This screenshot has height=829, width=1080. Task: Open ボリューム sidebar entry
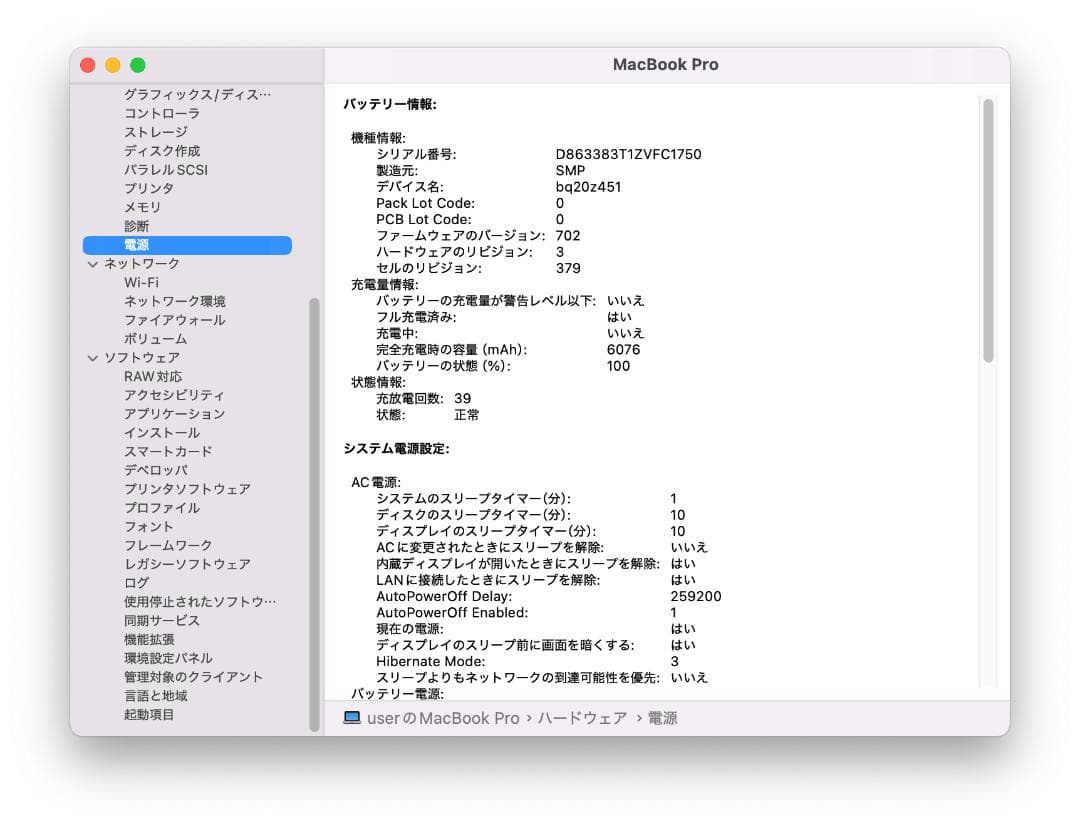[155, 339]
